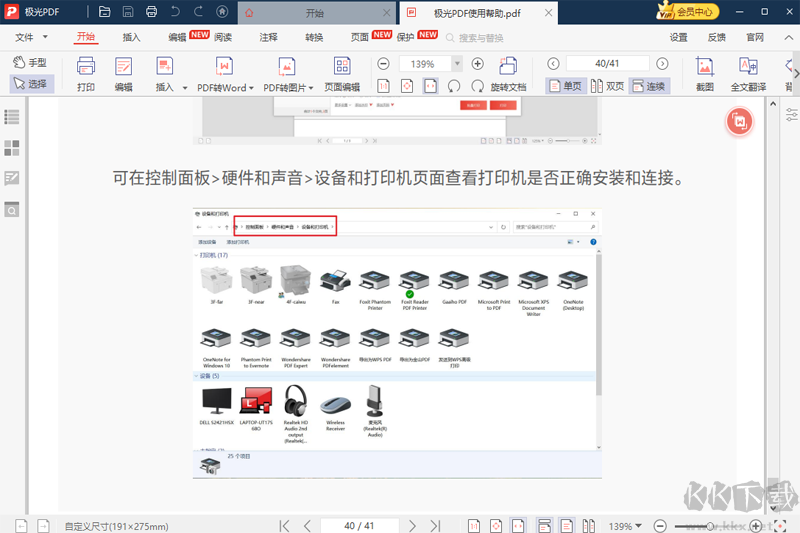The image size is (800, 533).
Task: Rotate the page clockwise
Action: click(x=478, y=86)
